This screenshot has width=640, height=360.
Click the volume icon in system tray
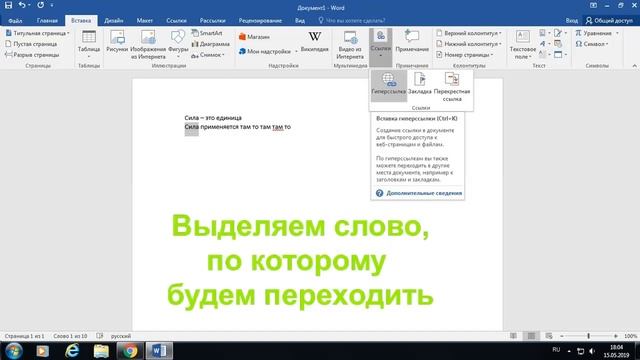592,351
